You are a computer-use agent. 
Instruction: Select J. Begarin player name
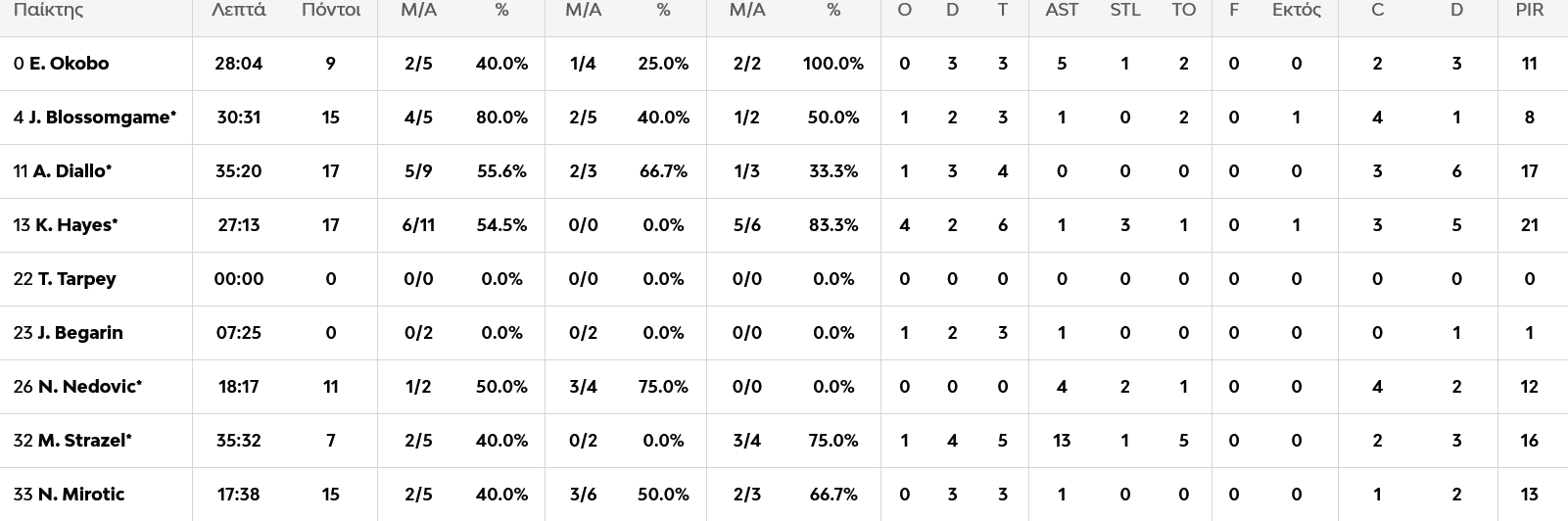tap(79, 333)
